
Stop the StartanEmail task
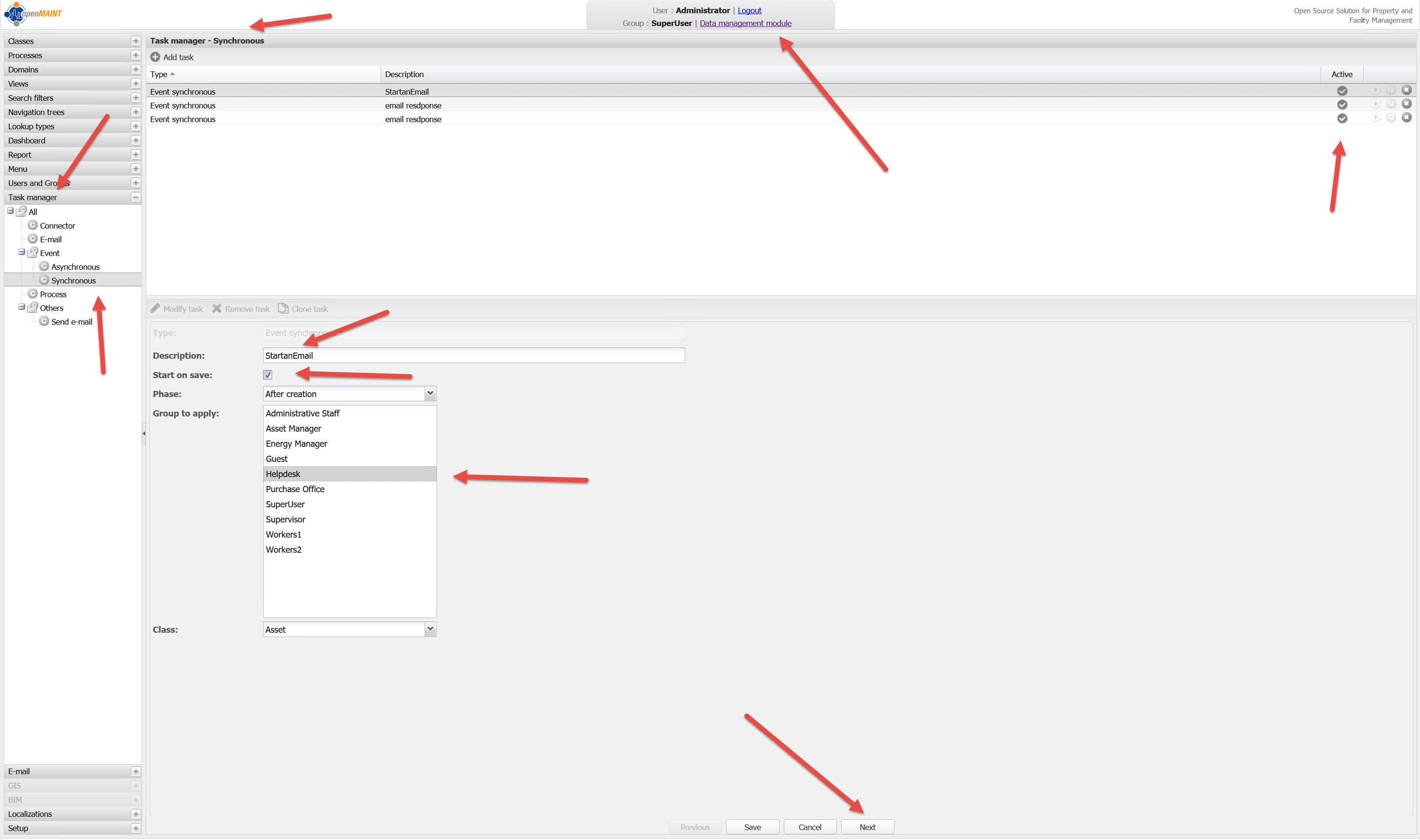click(x=1406, y=90)
